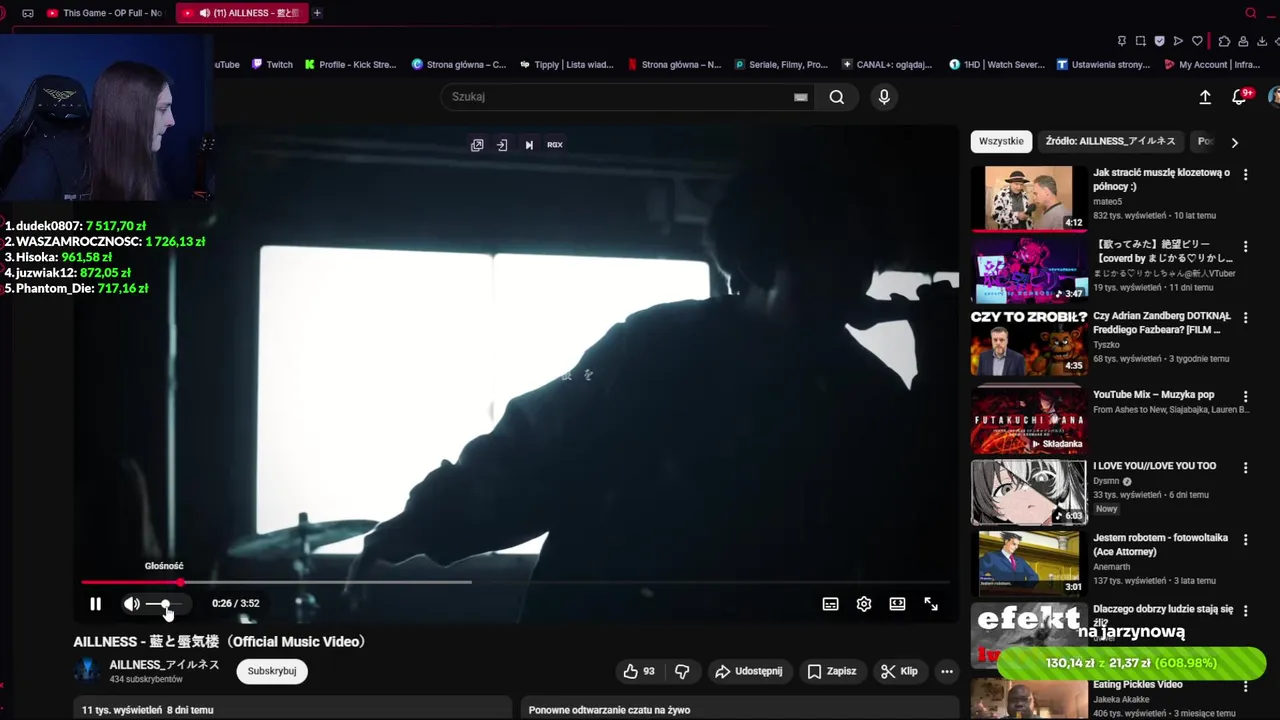Open options menu for Jestem robotem video

[x=1245, y=539]
